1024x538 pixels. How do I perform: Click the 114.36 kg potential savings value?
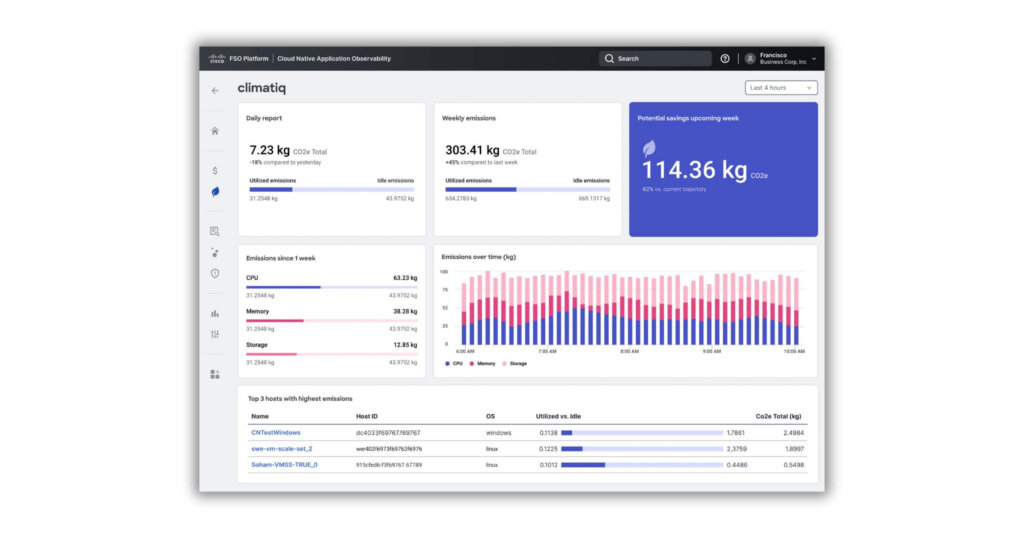point(695,170)
